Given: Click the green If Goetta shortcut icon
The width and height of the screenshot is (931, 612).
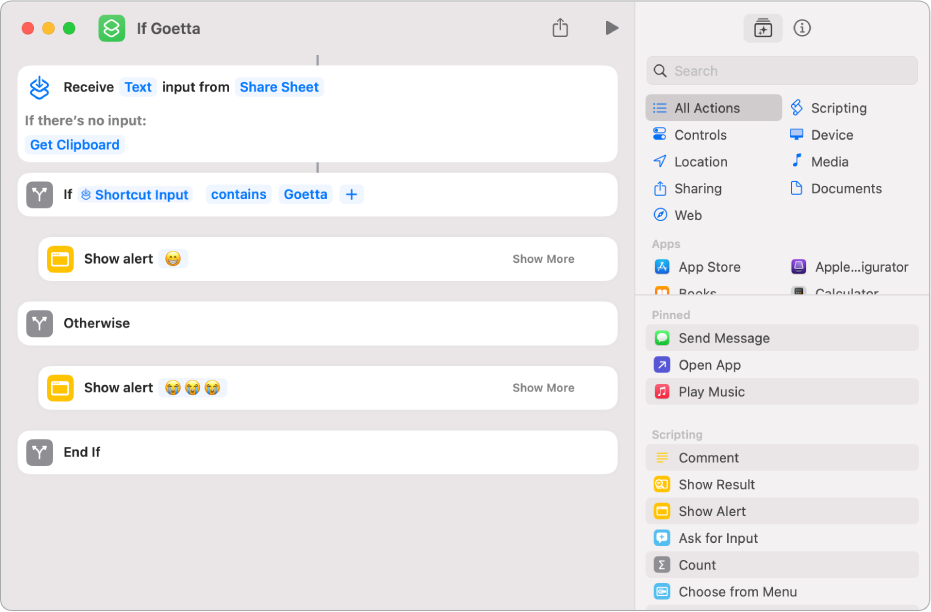Looking at the screenshot, I should (x=112, y=28).
